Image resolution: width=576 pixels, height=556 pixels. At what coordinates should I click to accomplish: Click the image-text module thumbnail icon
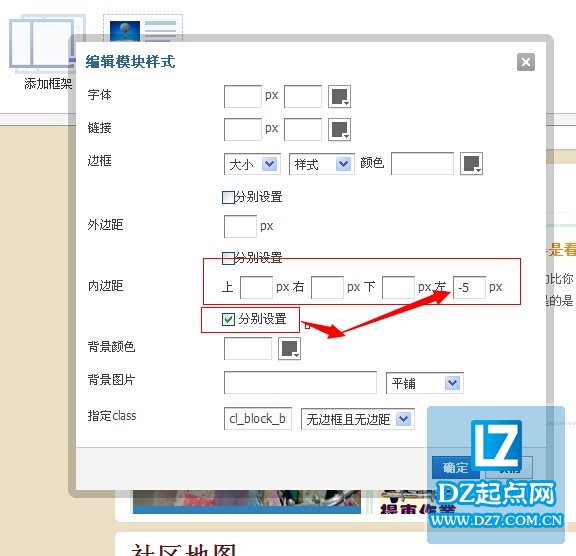click(x=143, y=29)
